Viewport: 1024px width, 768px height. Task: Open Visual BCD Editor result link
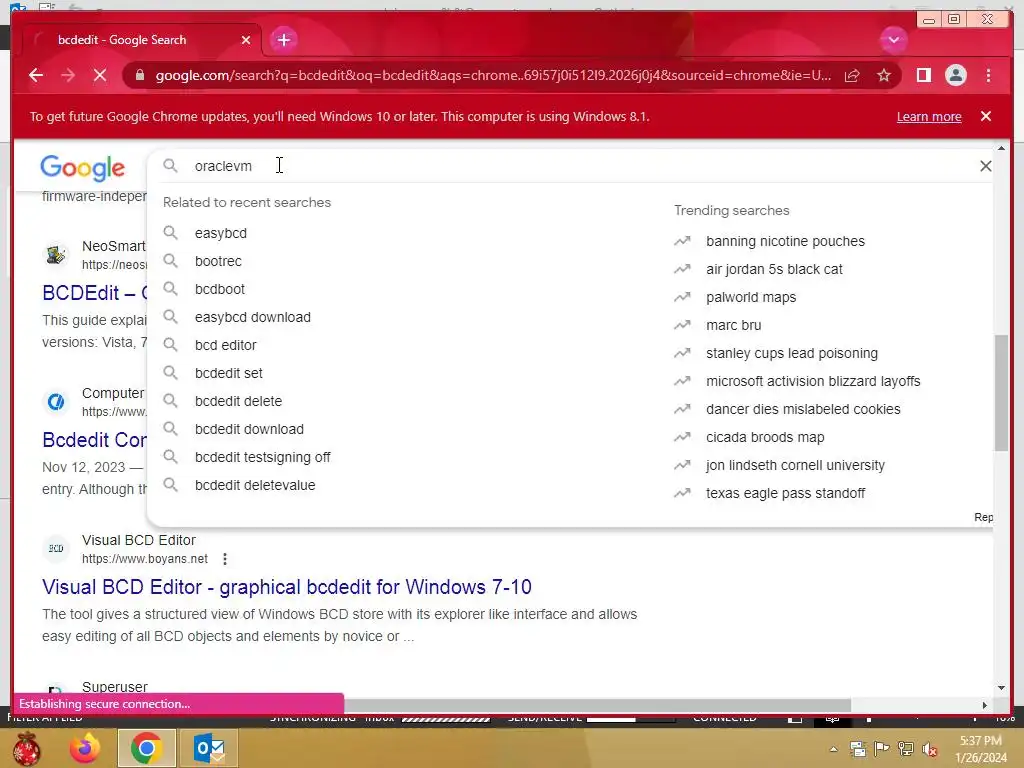tap(287, 587)
